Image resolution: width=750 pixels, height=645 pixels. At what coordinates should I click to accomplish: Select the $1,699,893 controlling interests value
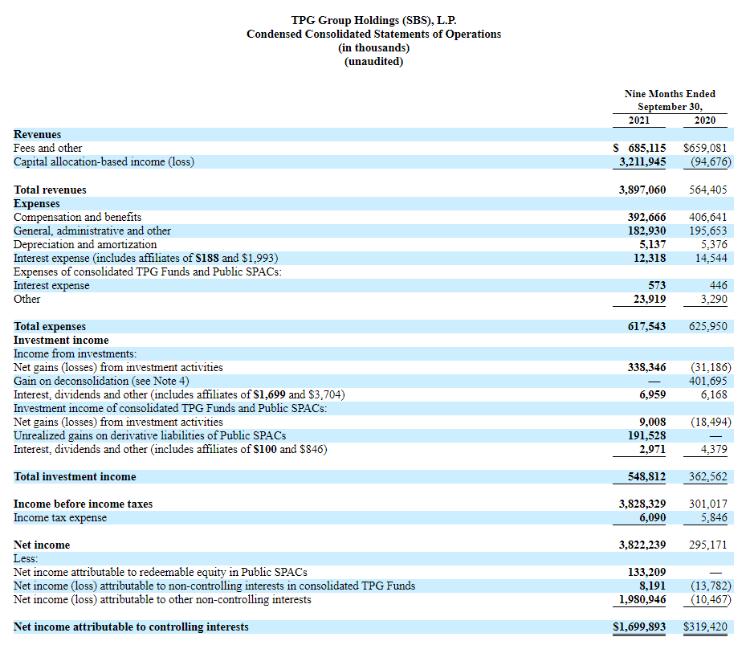pos(640,627)
